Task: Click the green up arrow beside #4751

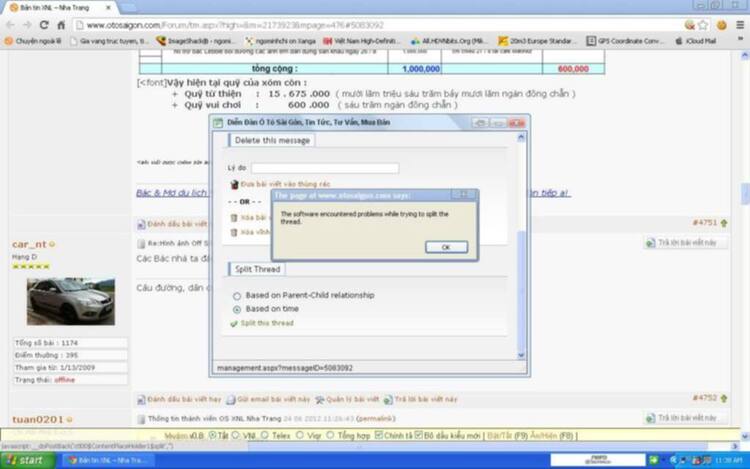Action: tap(724, 223)
